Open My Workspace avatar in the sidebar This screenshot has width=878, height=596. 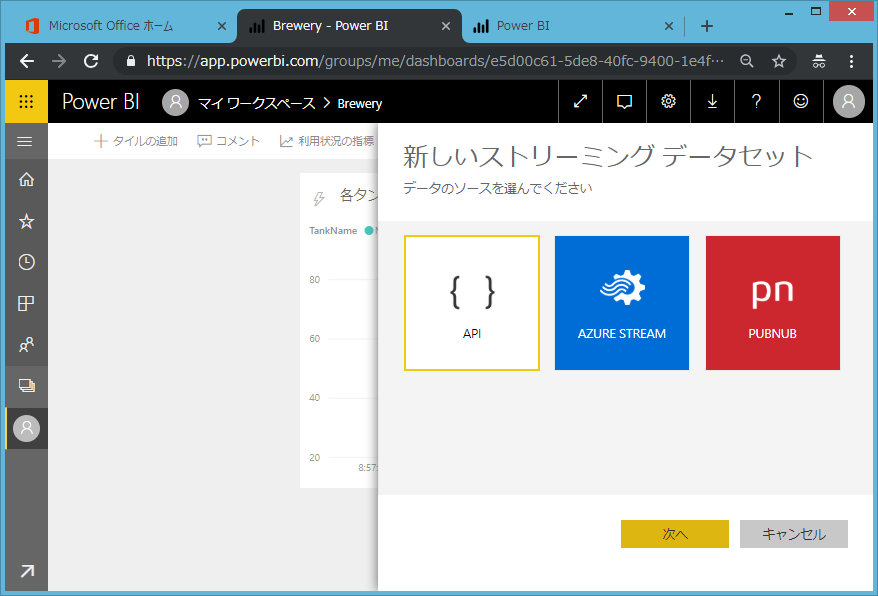pyautogui.click(x=26, y=428)
